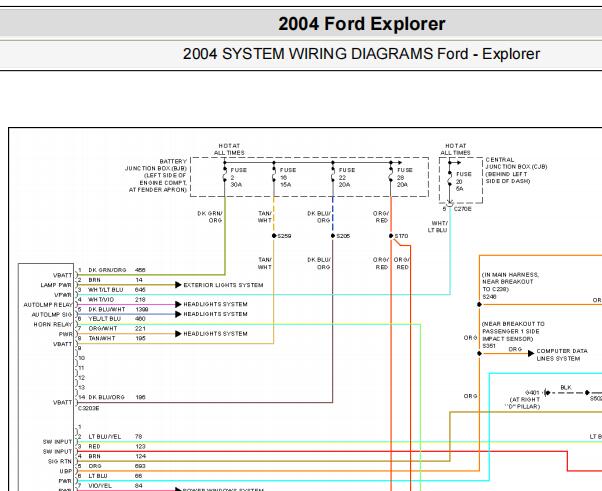This screenshot has height=491, width=602.
Task: Select pin row "DK GRN/ORG 488"
Action: (x=117, y=270)
